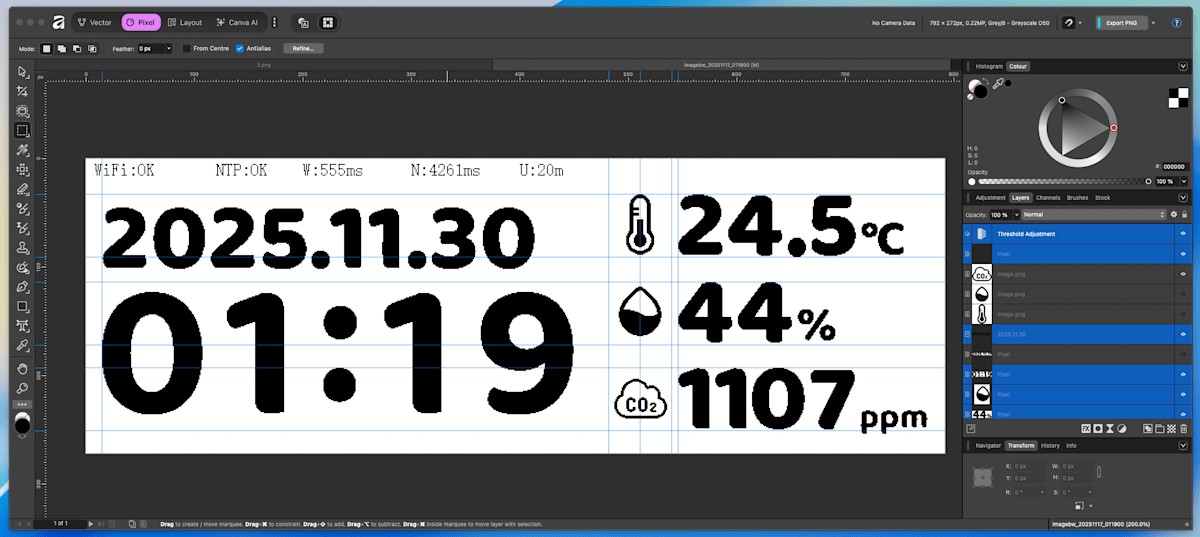Open the Adjustment tab
This screenshot has width=1200, height=537.
coord(990,198)
